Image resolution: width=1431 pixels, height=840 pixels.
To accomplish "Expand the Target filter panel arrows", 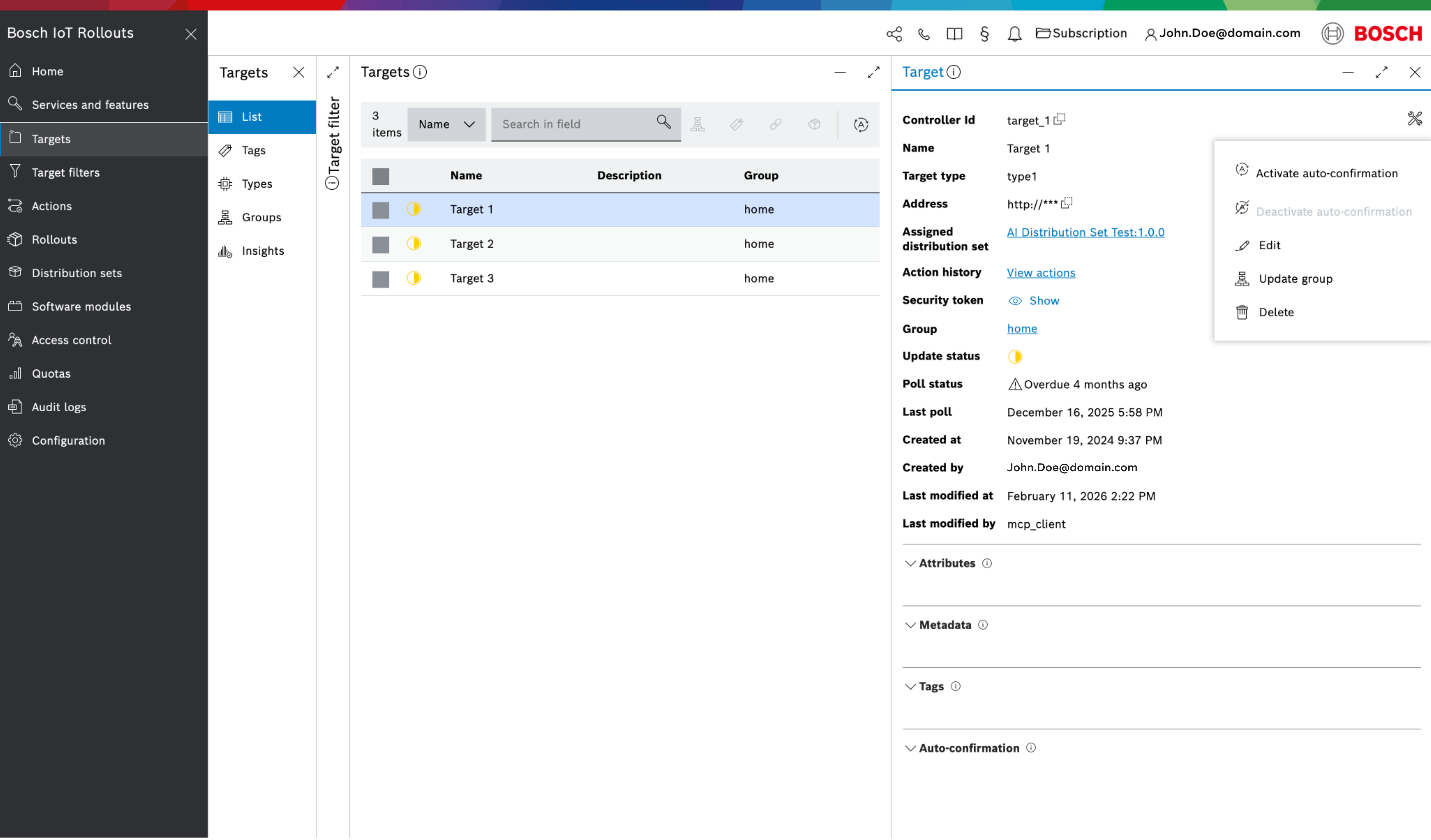I will click(333, 73).
